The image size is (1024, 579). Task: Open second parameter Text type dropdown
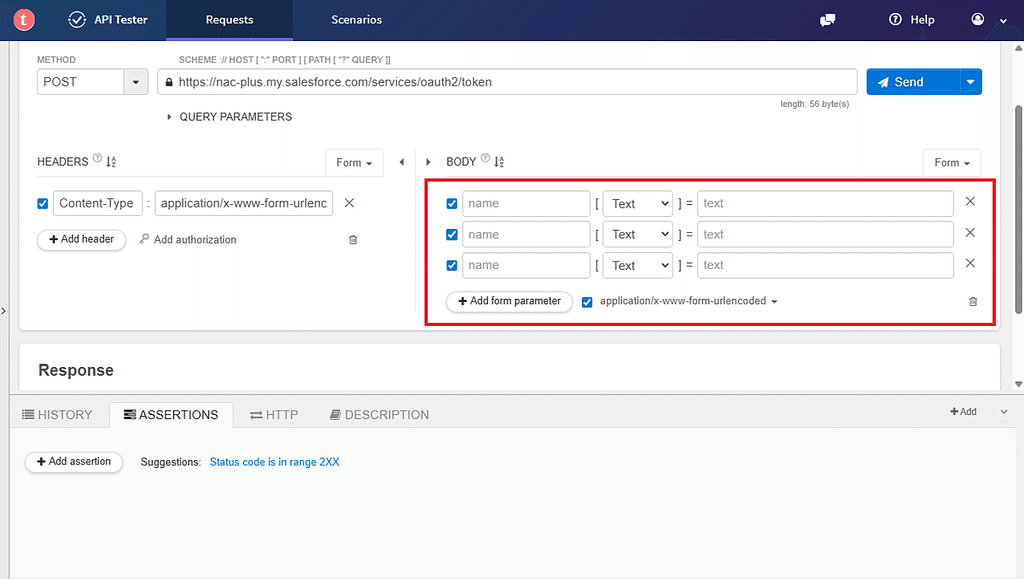tap(637, 234)
